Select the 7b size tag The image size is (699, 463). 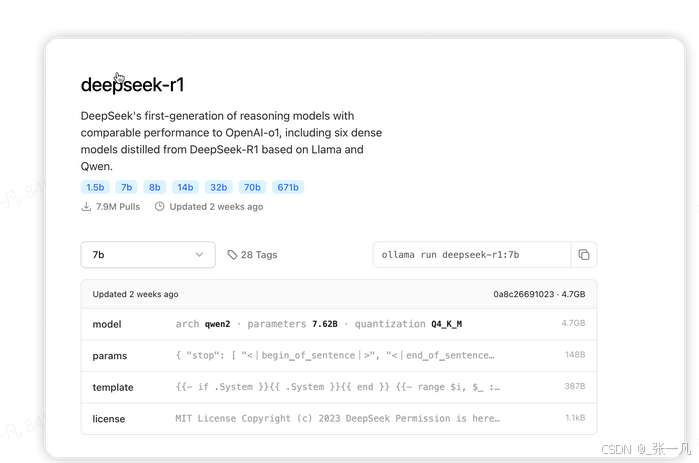(x=127, y=187)
